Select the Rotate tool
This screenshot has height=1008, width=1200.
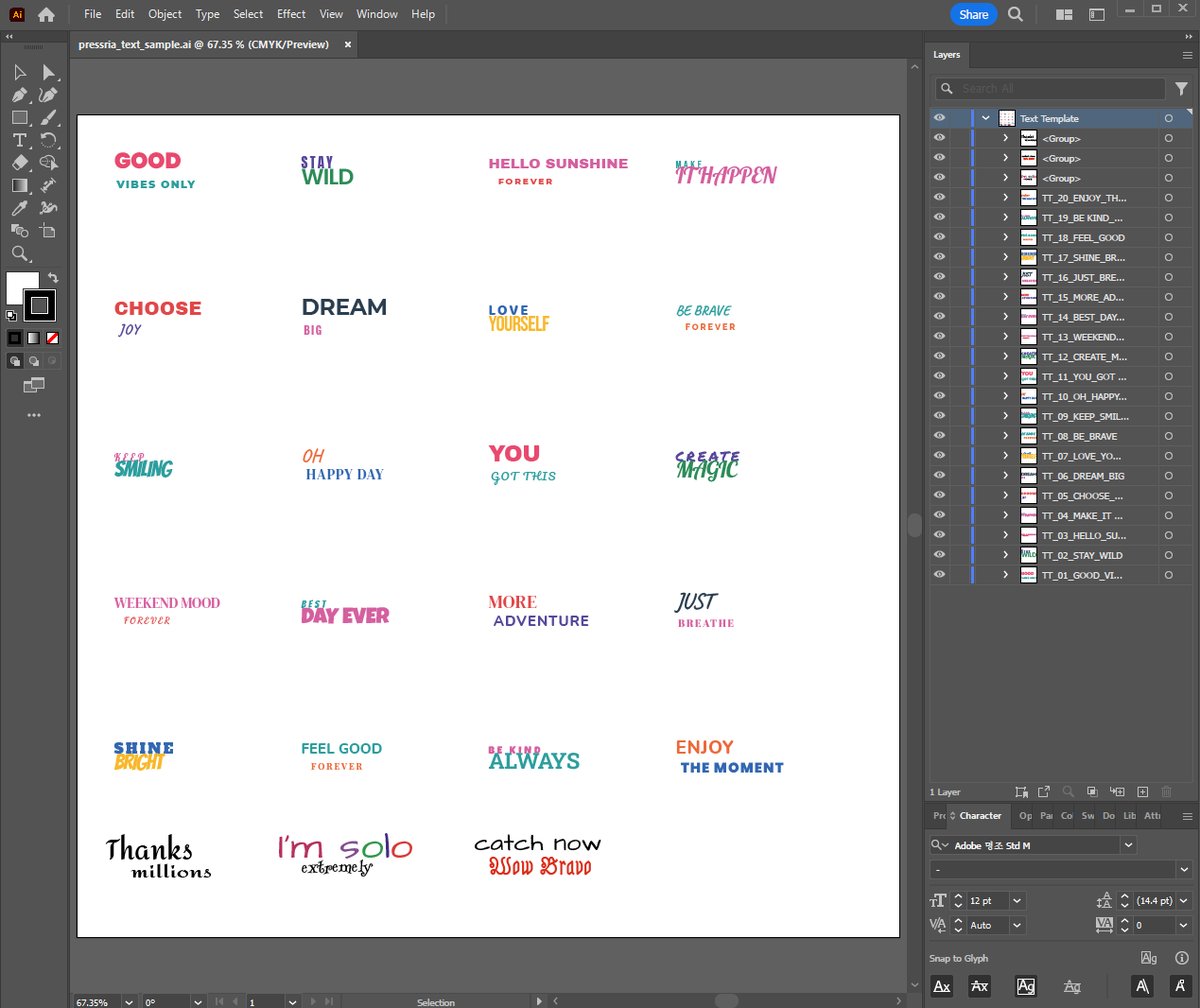(x=48, y=140)
